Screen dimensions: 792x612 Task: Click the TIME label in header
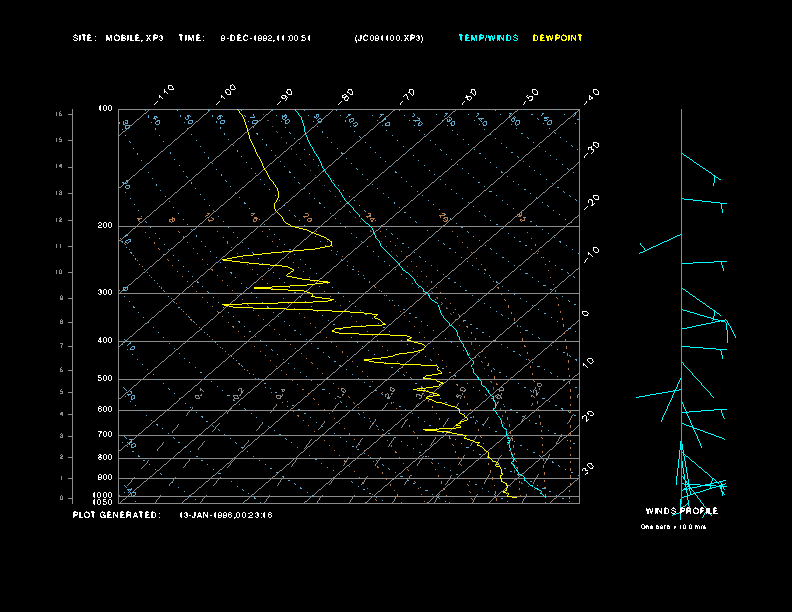[191, 38]
